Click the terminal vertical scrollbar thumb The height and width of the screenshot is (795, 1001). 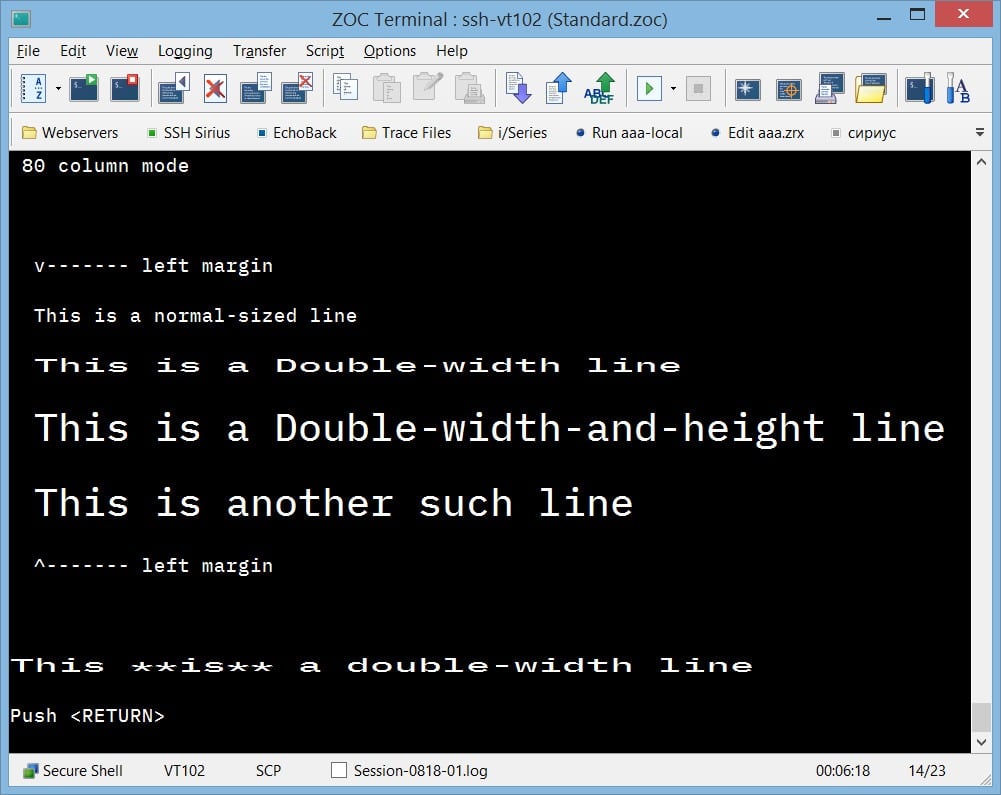[x=980, y=717]
